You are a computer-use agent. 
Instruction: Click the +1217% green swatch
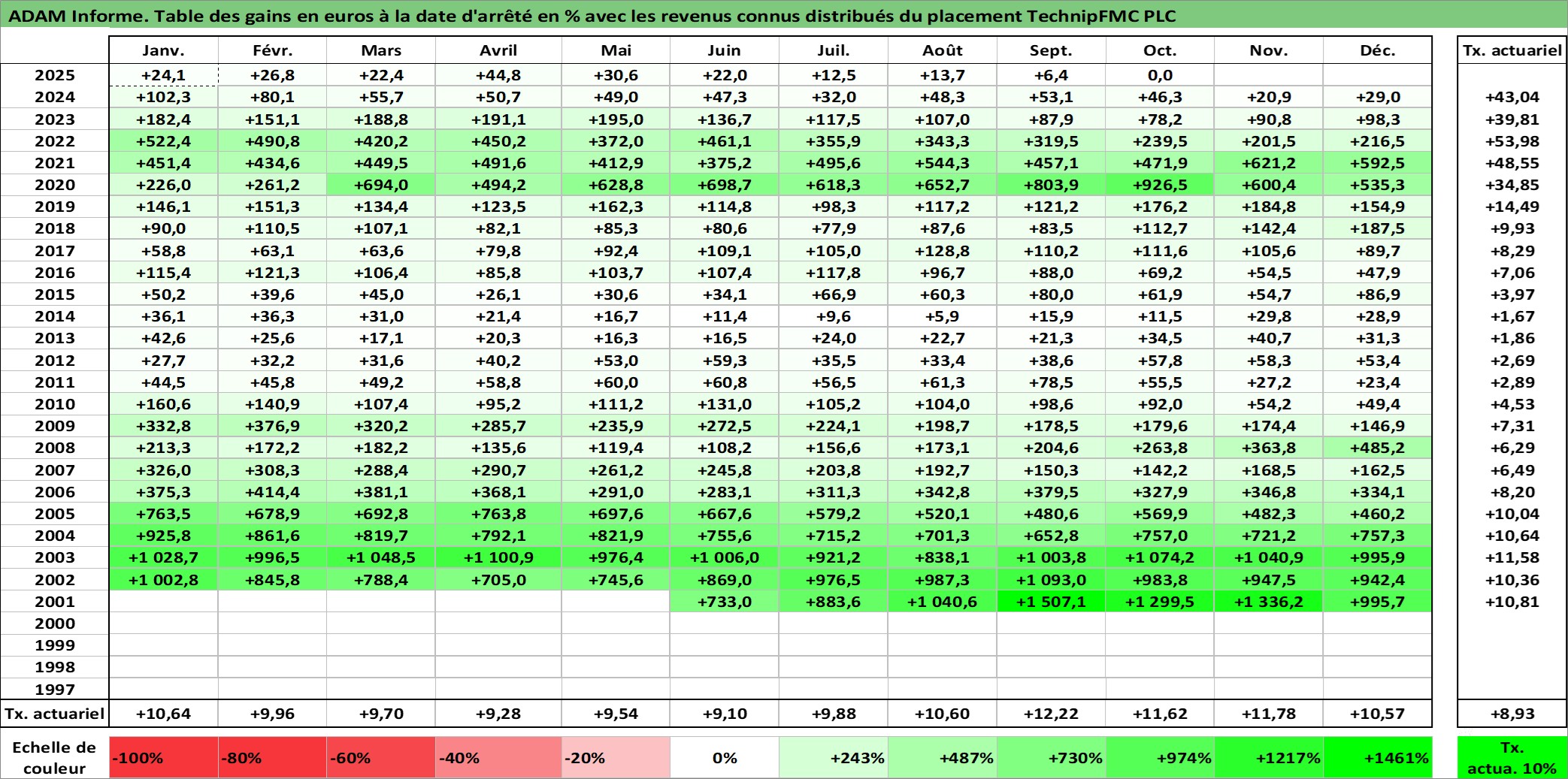pos(1269,757)
